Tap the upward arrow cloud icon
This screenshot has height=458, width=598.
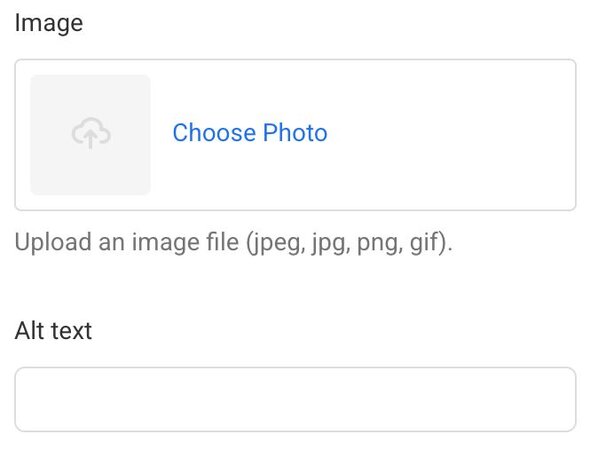coord(91,133)
